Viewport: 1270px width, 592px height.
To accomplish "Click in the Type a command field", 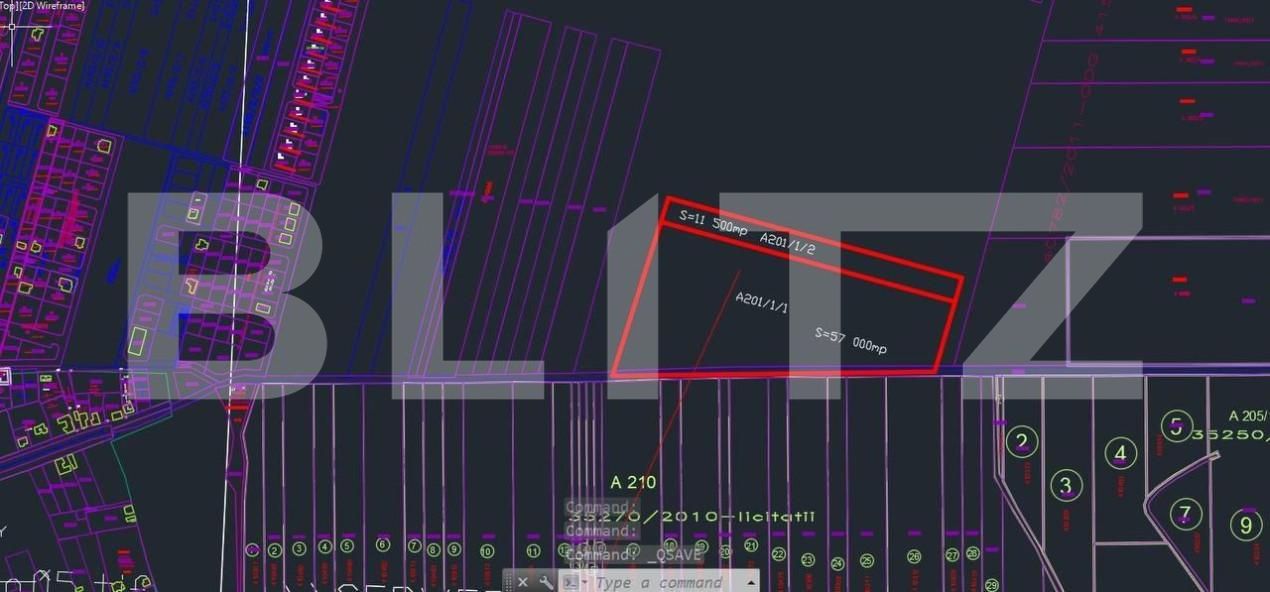I will pos(660,582).
